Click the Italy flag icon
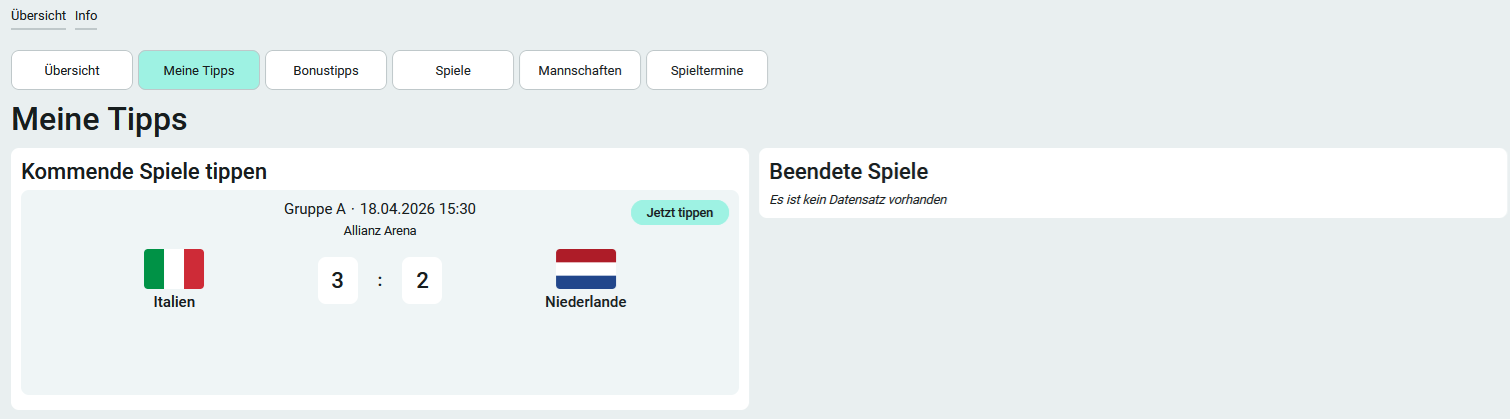Viewport: 1510px width, 419px height. tap(174, 269)
